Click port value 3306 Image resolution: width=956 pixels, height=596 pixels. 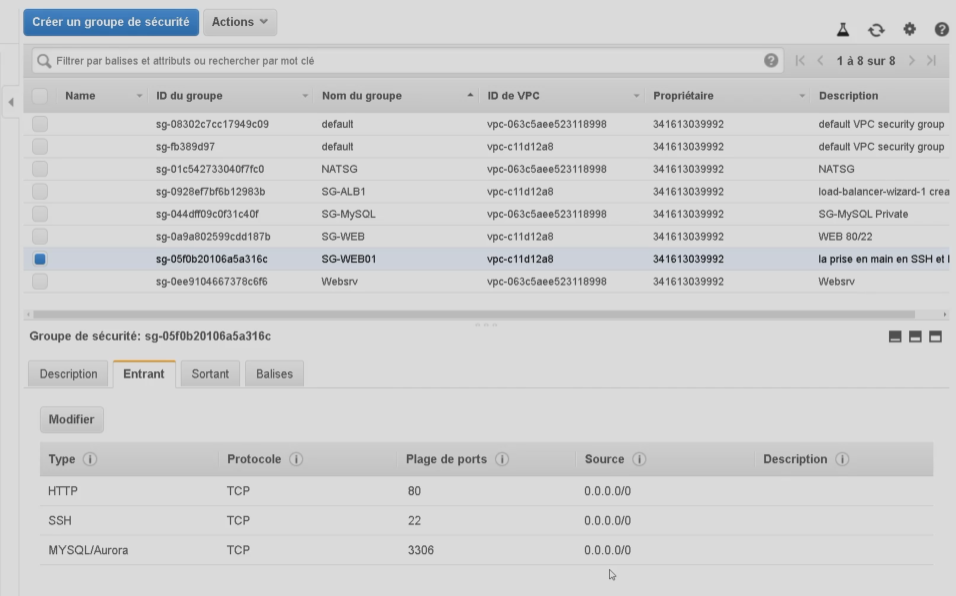(x=421, y=550)
